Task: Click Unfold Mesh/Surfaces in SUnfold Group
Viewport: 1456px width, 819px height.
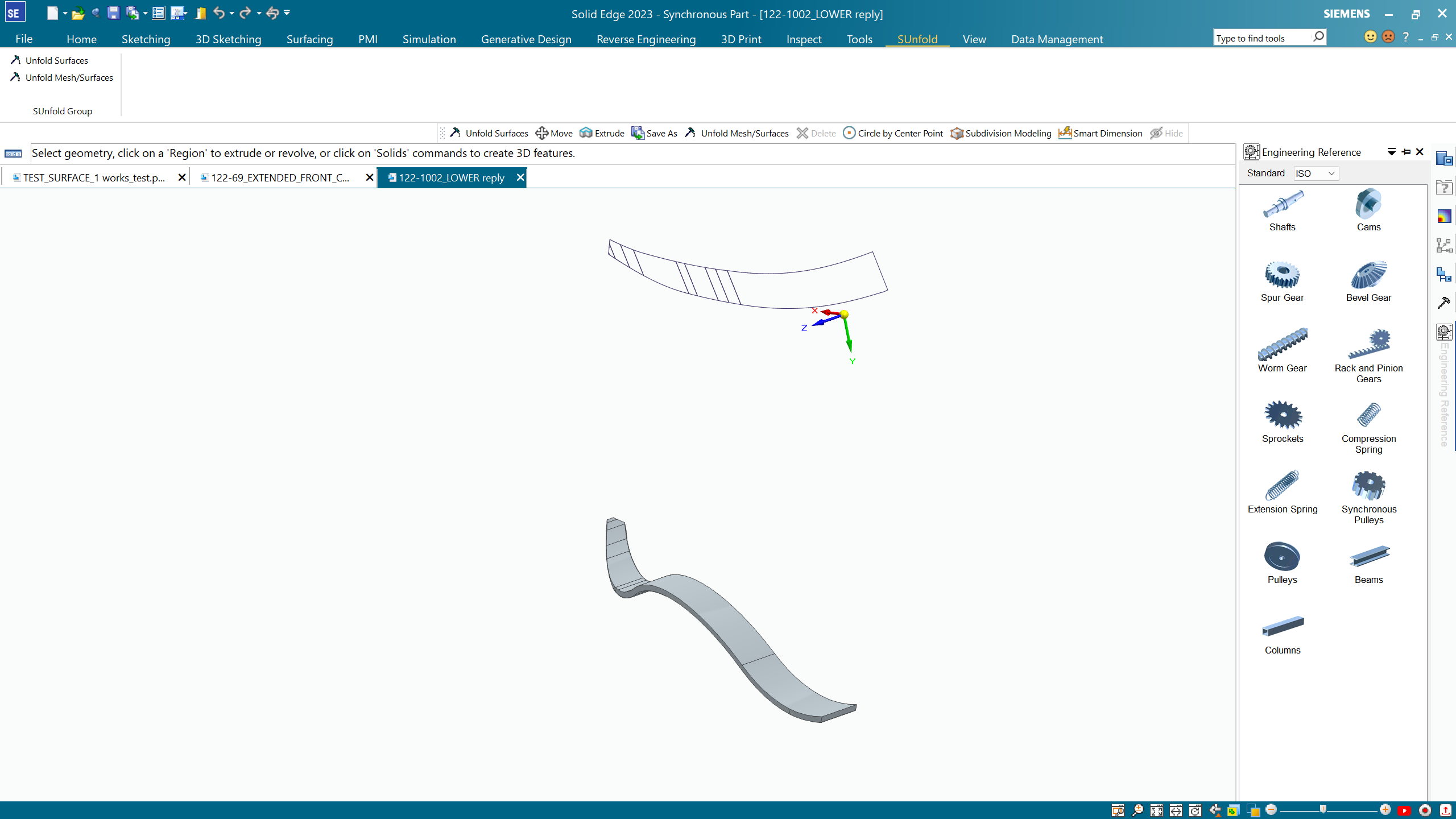Action: click(69, 78)
